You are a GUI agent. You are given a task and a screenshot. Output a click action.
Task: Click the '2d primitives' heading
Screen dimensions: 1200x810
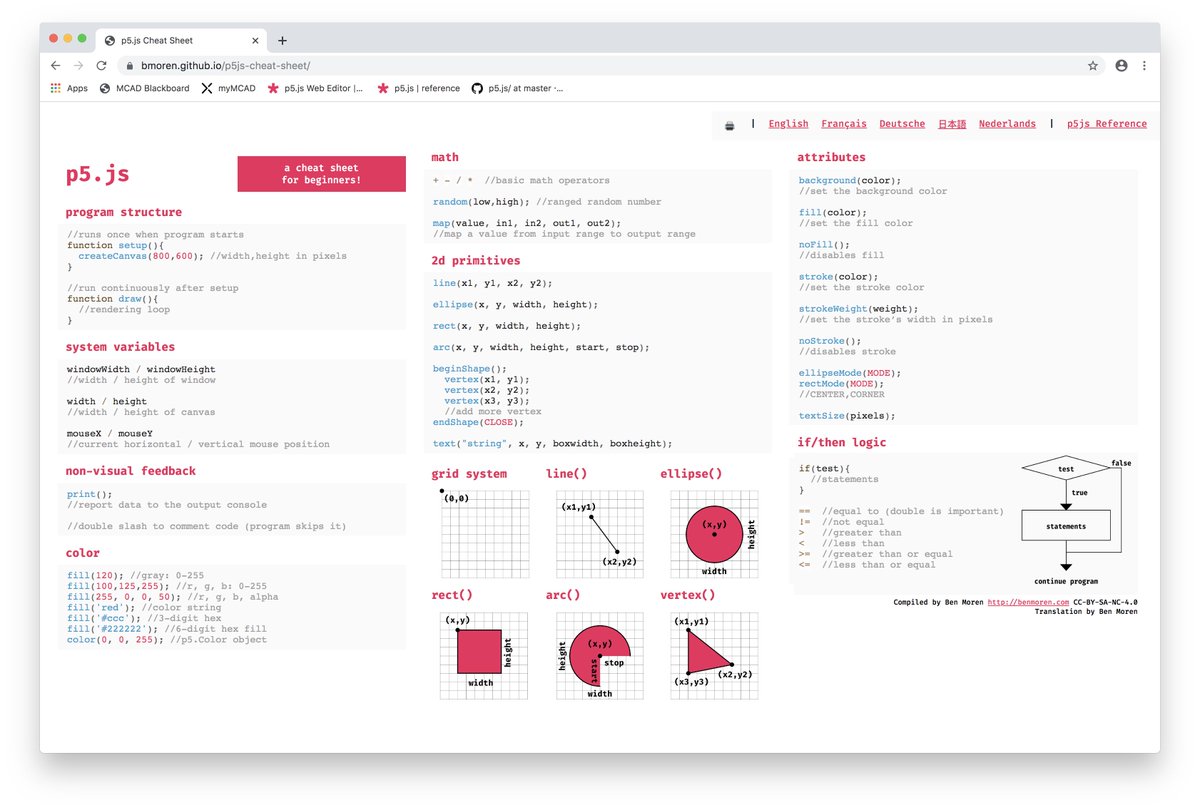pyautogui.click(x=476, y=261)
